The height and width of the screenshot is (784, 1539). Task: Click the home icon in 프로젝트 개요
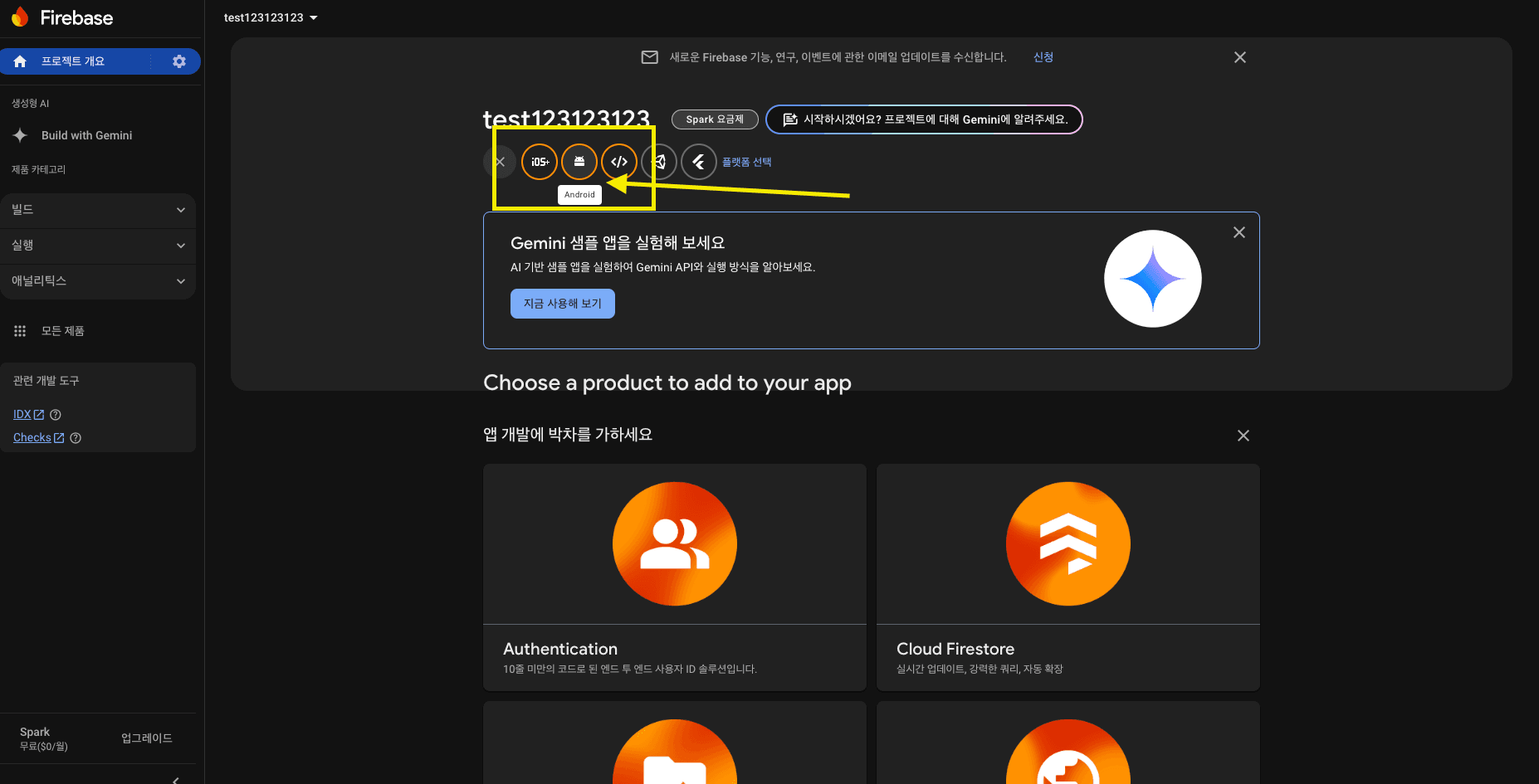20,61
